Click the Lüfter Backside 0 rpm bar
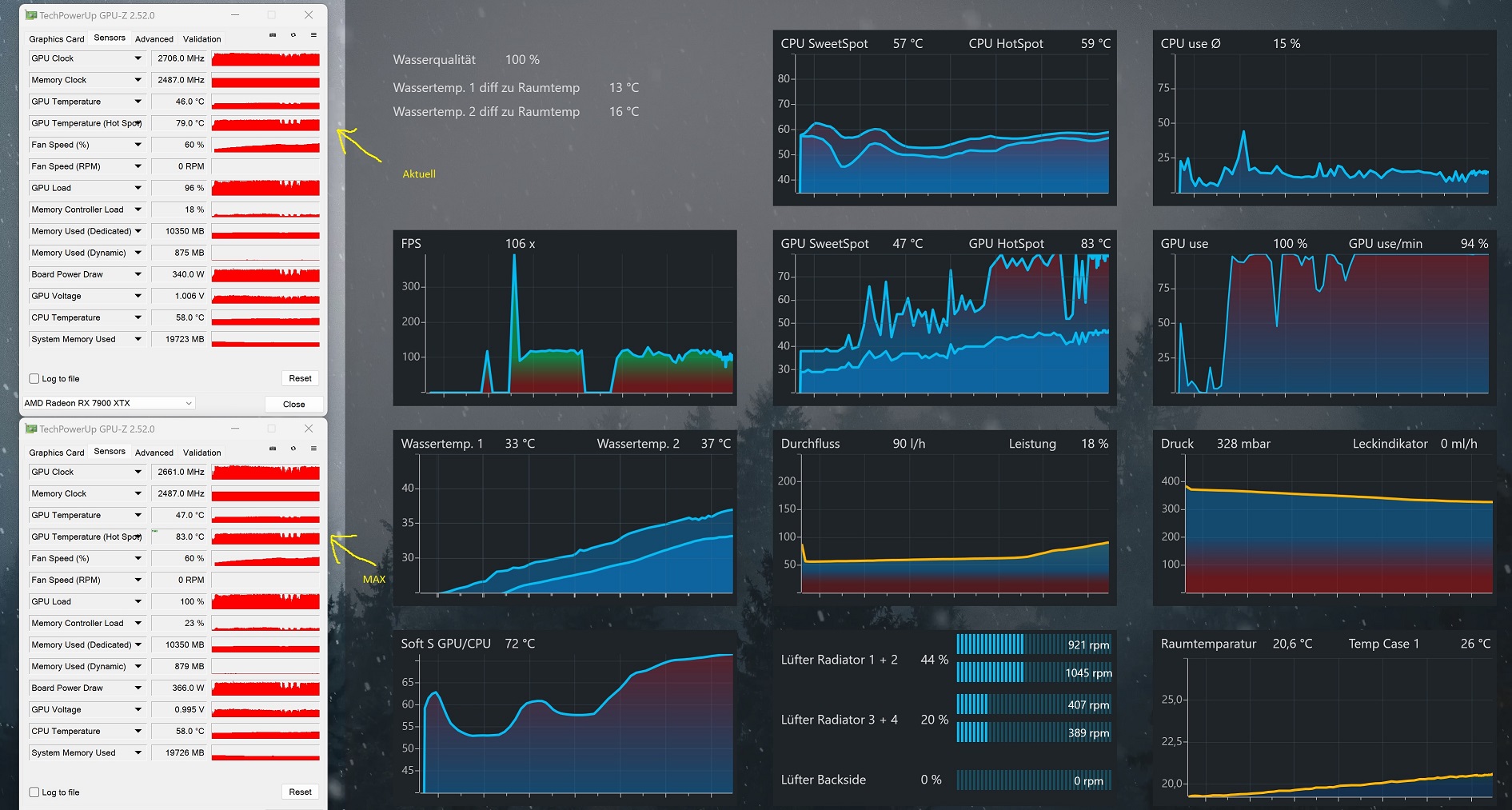The height and width of the screenshot is (810, 1512). pos(1034,780)
